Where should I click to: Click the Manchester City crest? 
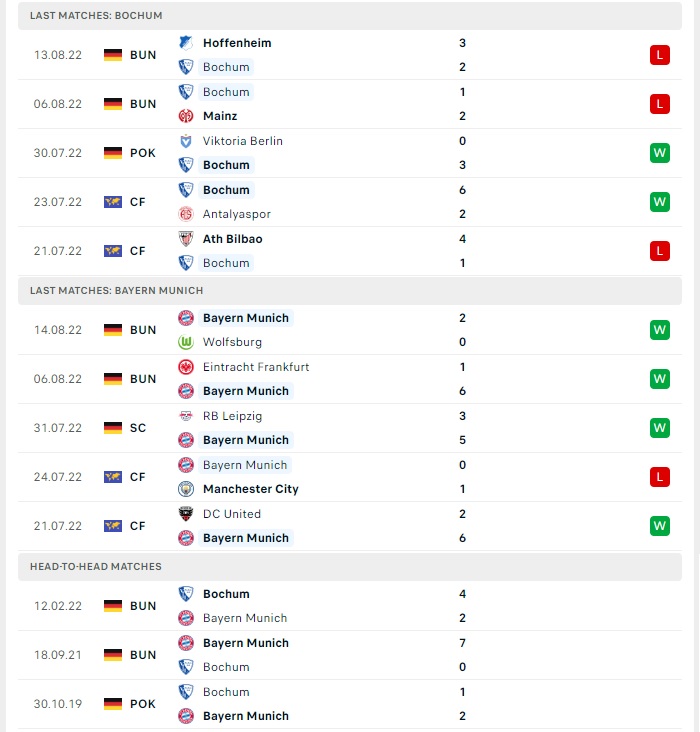(x=186, y=489)
